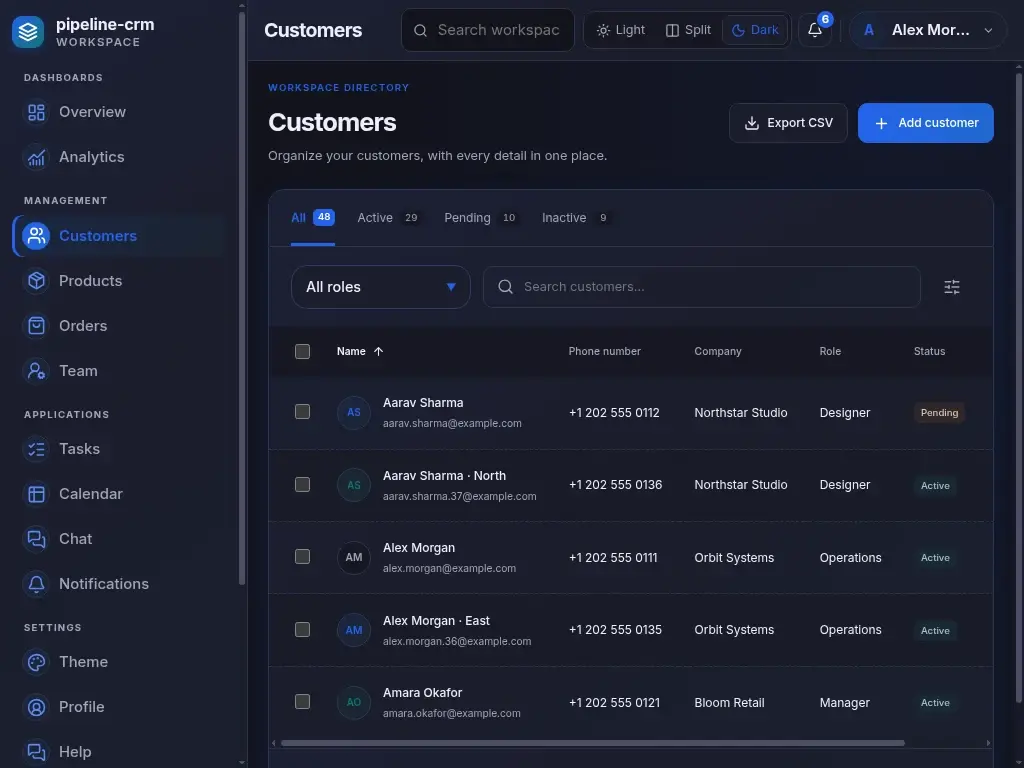Click email aarav.sharma.37@example.com
The height and width of the screenshot is (768, 1024).
pyautogui.click(x=460, y=496)
